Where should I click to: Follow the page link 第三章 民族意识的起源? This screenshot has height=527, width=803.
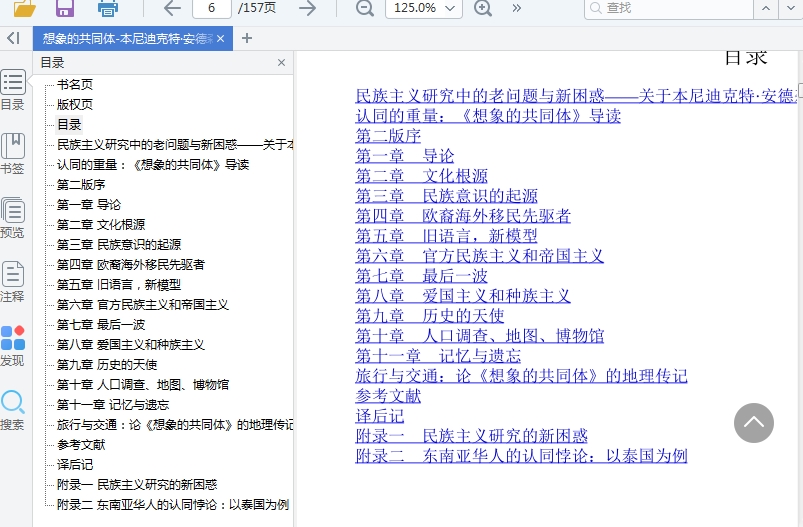coord(447,196)
